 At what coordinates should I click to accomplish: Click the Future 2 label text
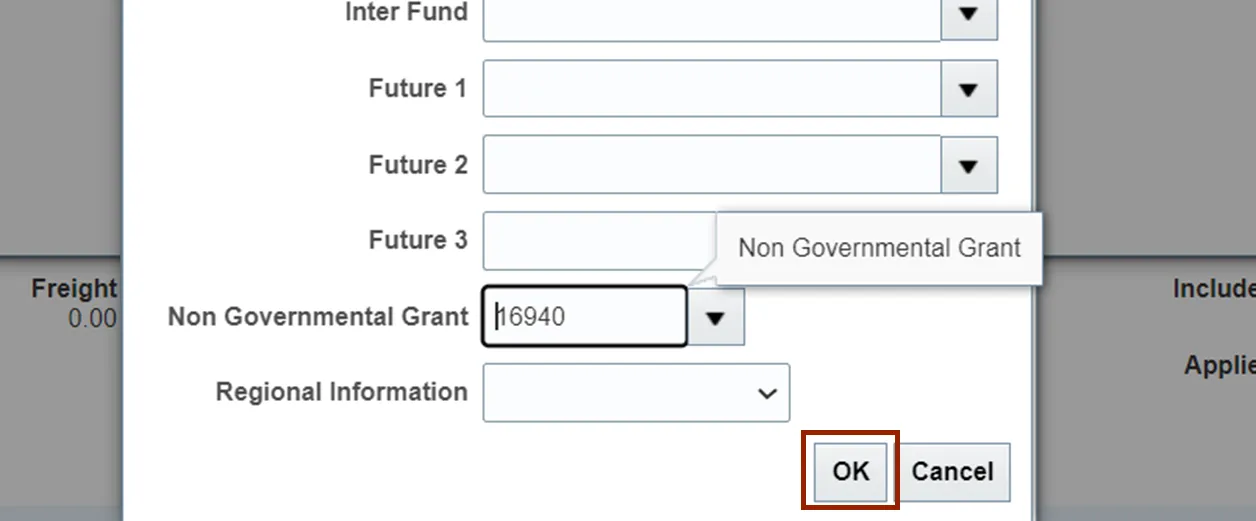point(417,165)
